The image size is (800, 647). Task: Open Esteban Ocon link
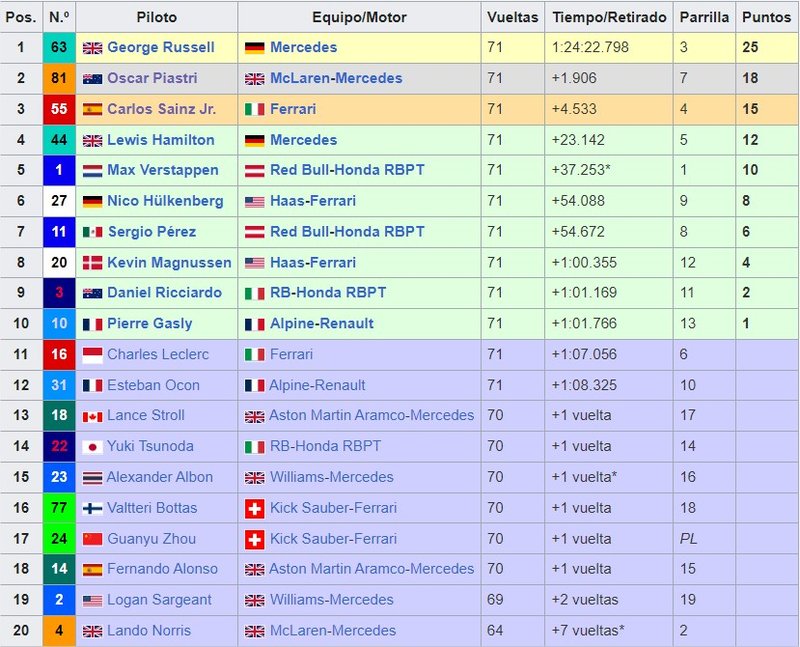(x=153, y=385)
